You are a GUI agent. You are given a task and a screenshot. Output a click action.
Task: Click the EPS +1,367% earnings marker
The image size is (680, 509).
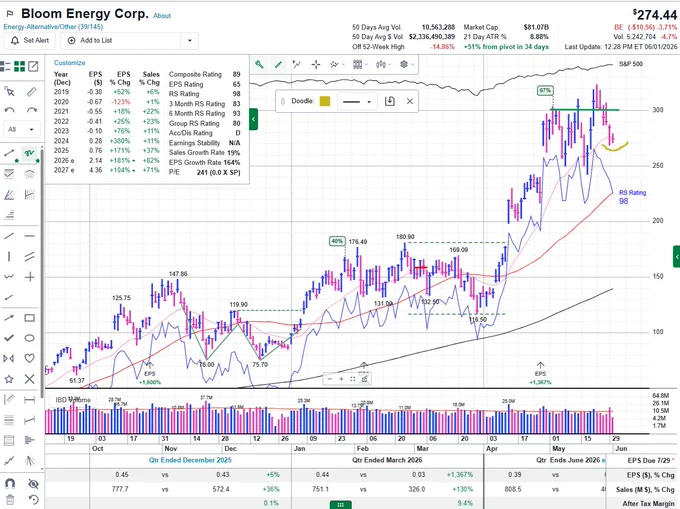point(540,374)
